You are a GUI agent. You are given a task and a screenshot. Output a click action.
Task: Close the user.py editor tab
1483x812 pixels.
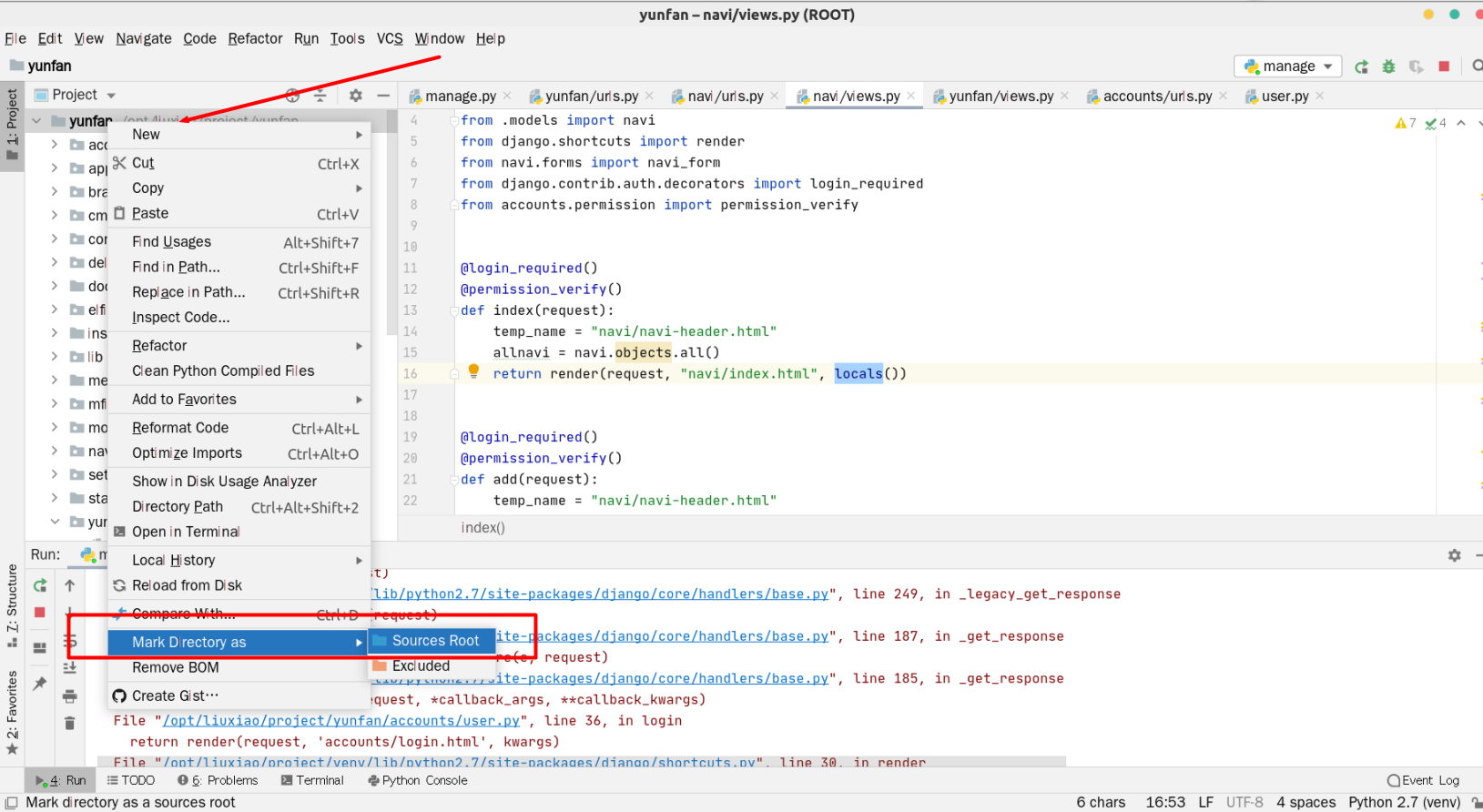(x=1320, y=96)
